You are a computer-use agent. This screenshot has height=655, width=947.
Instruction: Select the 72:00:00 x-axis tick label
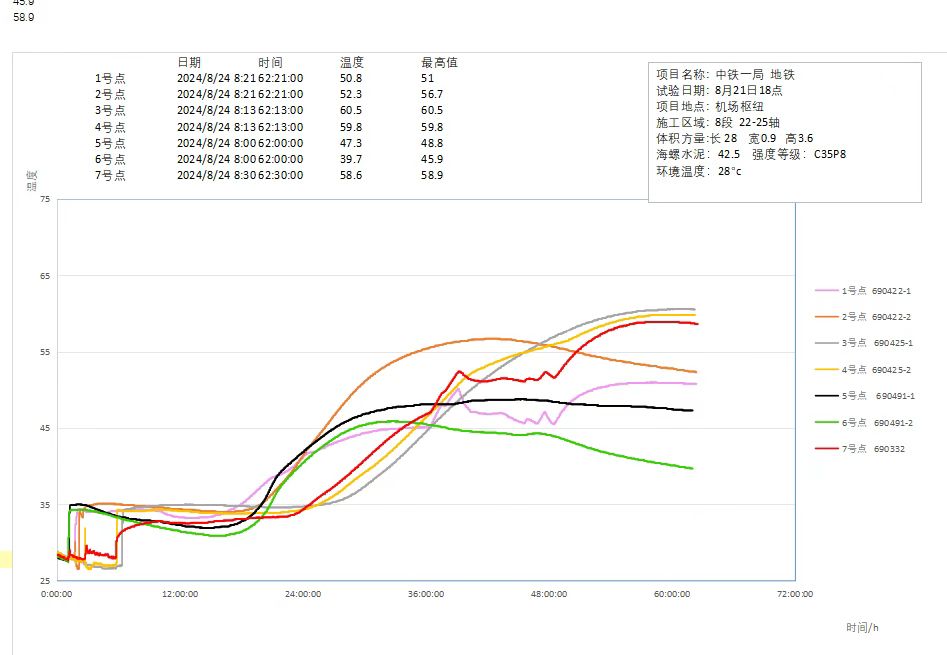pos(794,594)
